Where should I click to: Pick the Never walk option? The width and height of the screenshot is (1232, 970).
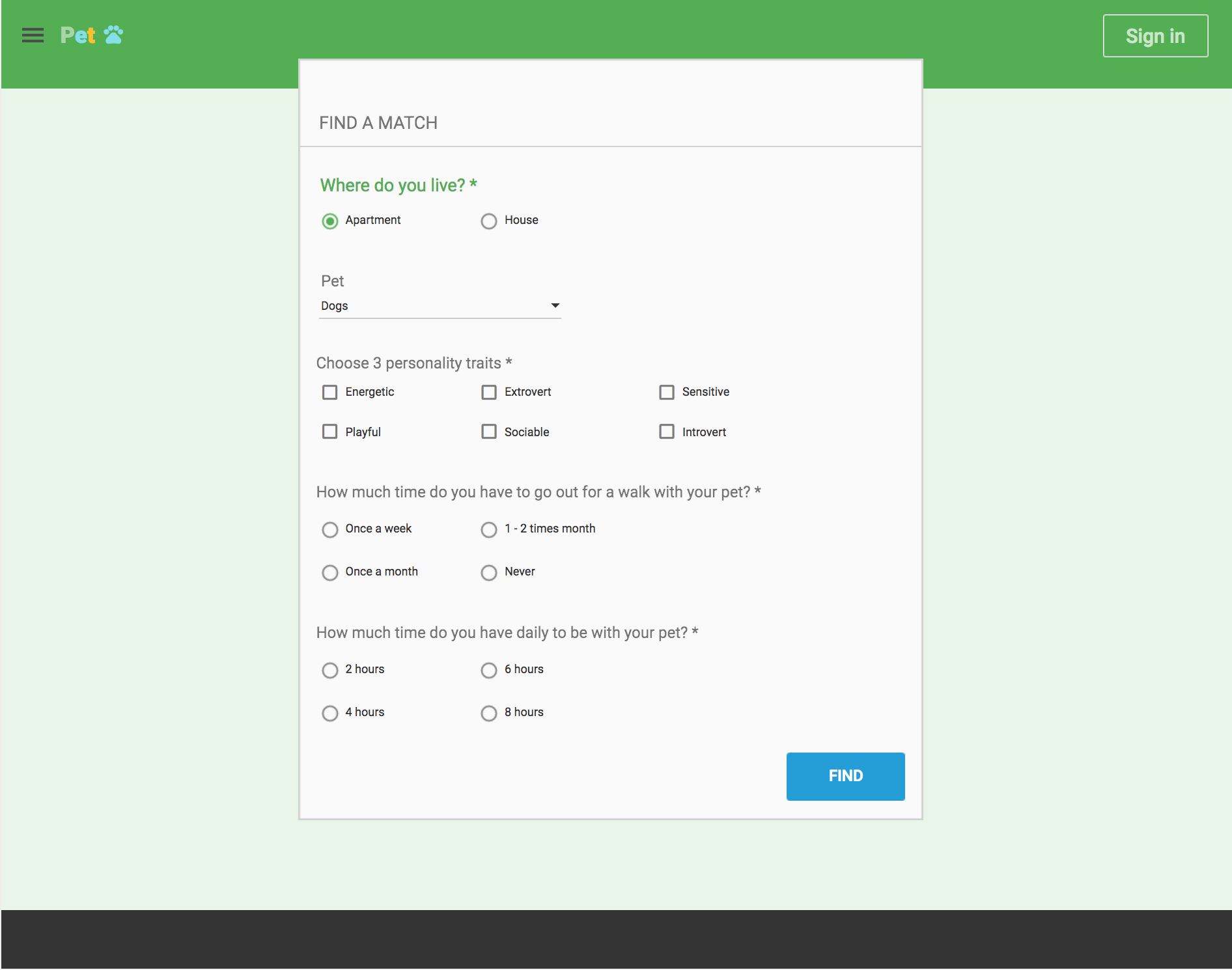(x=489, y=573)
